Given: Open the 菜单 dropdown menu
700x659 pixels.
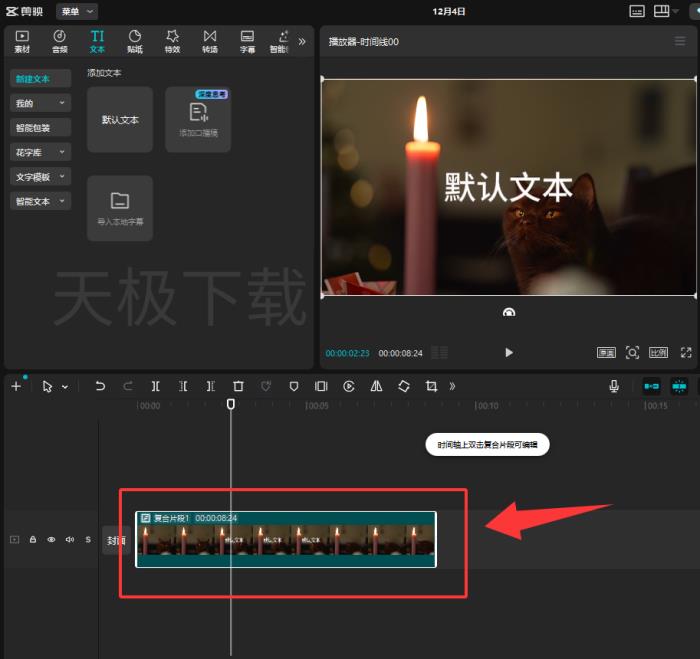Looking at the screenshot, I should coord(76,11).
